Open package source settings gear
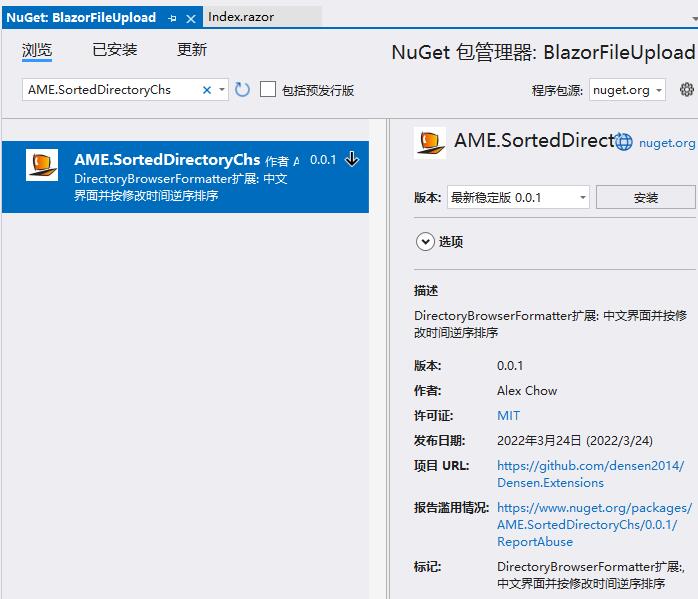 click(686, 90)
